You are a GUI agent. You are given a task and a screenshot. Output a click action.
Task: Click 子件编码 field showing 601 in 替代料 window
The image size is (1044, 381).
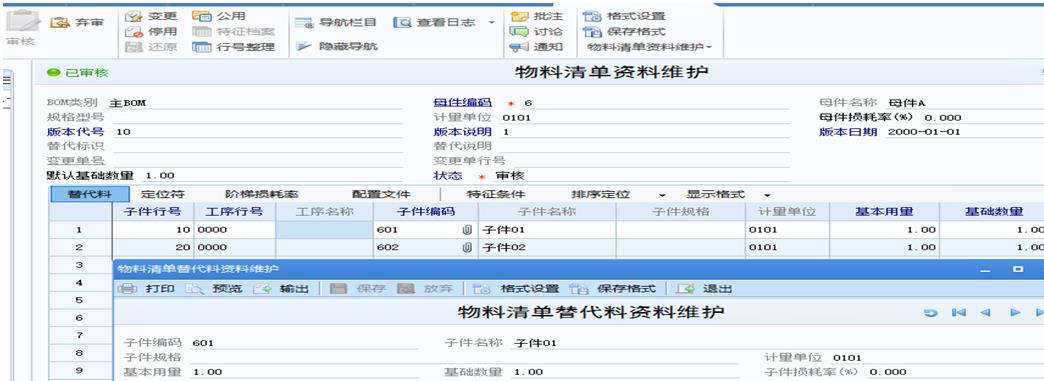(x=304, y=343)
